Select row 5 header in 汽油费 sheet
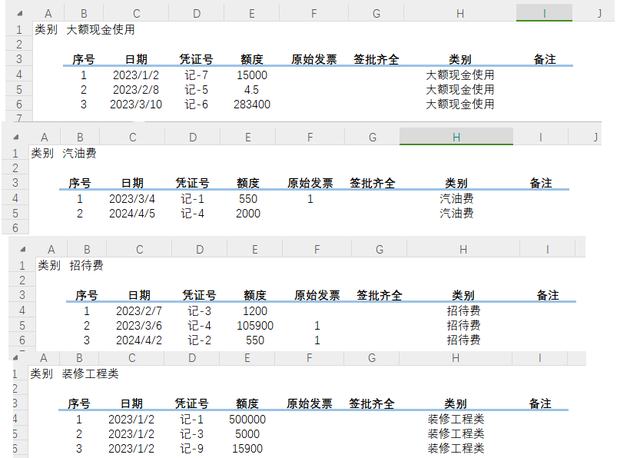The width and height of the screenshot is (640, 458). coord(16,213)
